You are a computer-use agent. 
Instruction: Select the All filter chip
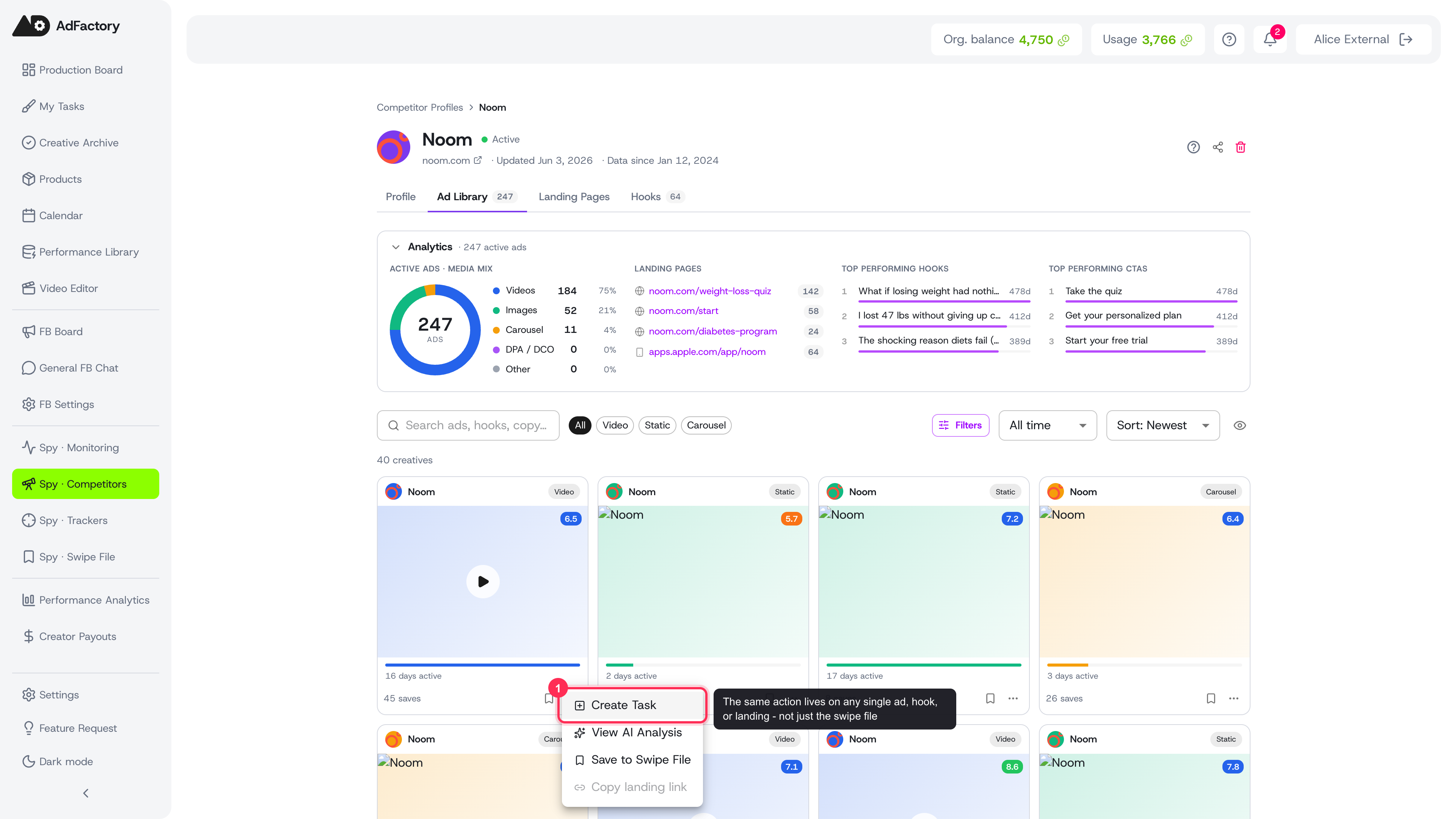click(x=580, y=425)
